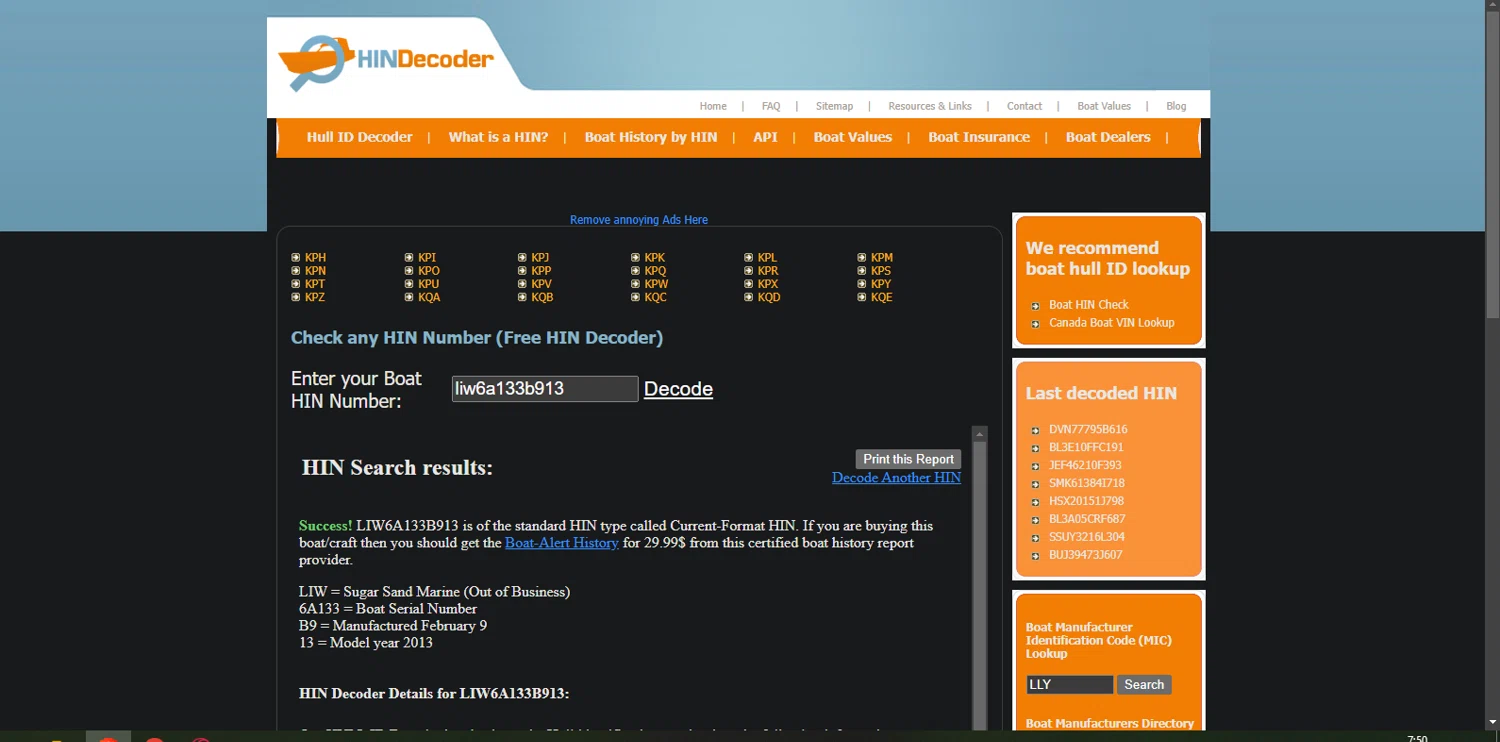Open the KQE code link
The width and height of the screenshot is (1500, 742).
[882, 297]
